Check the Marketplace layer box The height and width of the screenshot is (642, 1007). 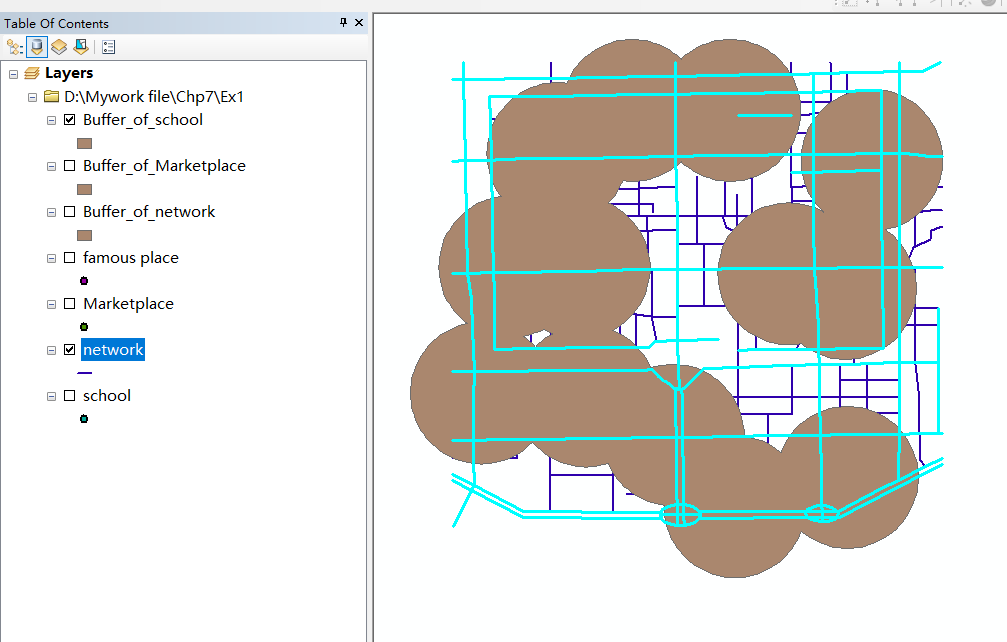coord(70,304)
